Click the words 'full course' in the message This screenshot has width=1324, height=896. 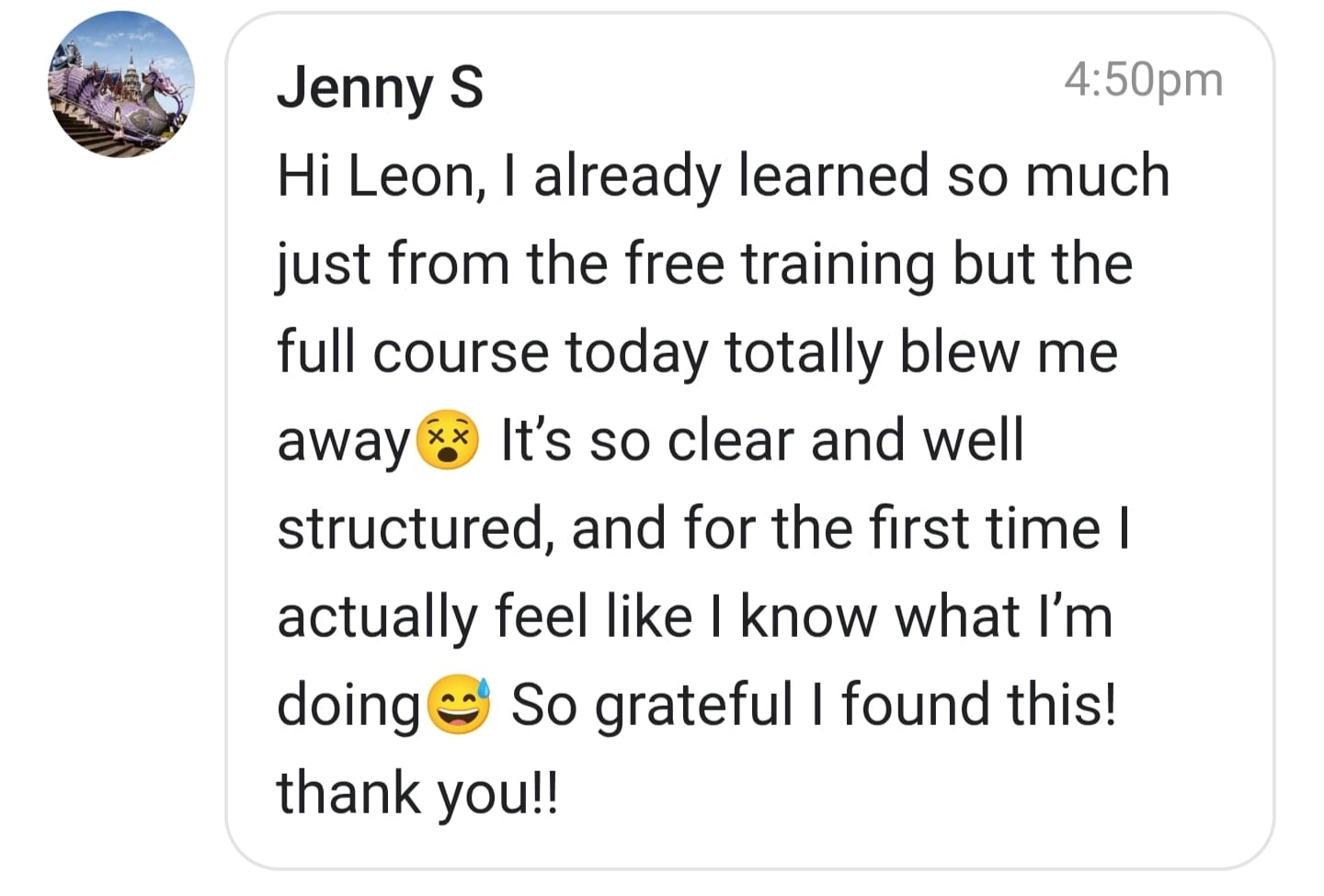click(x=413, y=352)
